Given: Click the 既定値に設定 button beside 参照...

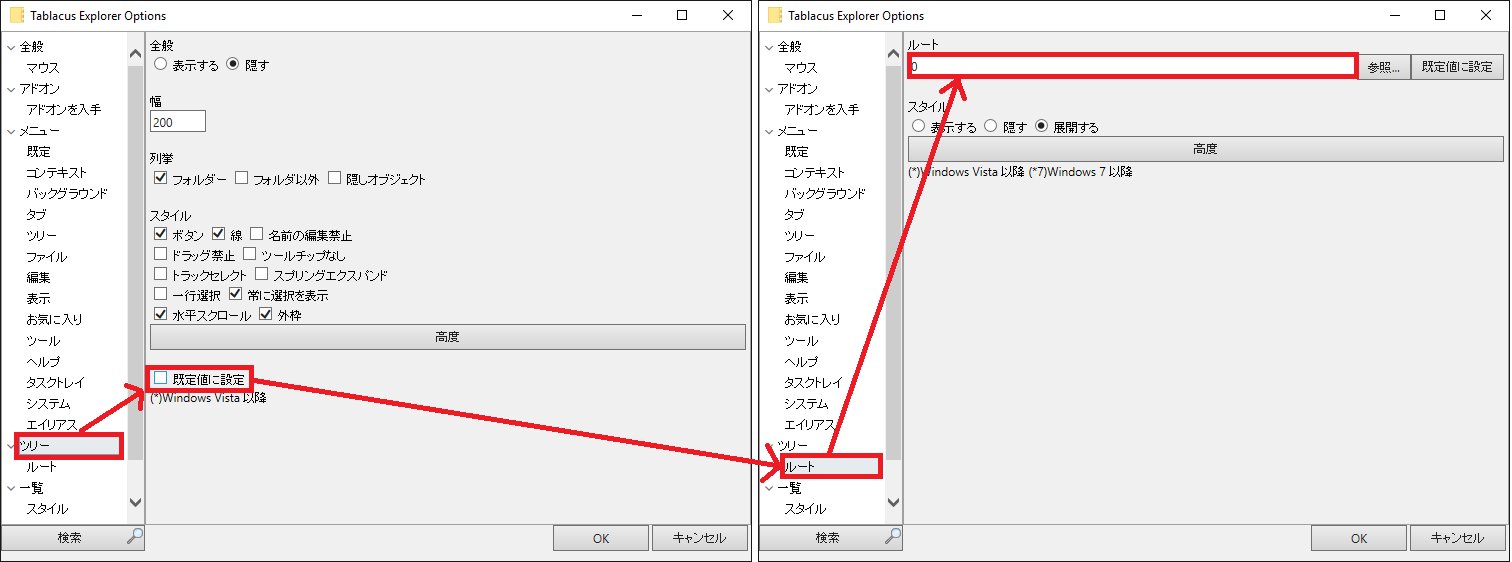Looking at the screenshot, I should (x=1458, y=67).
